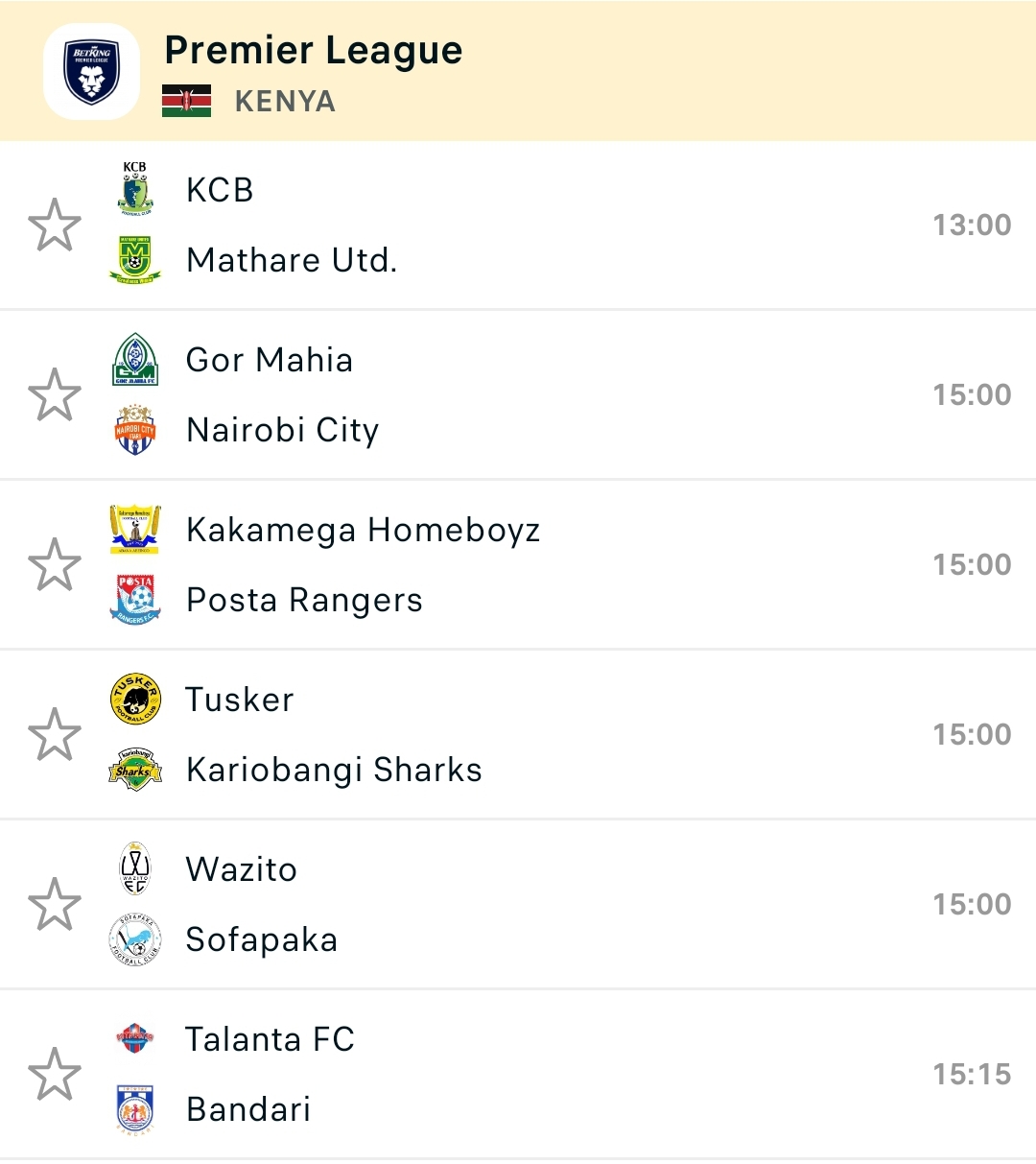
Task: Tap the Gor Mahia club crest
Action: tap(135, 360)
